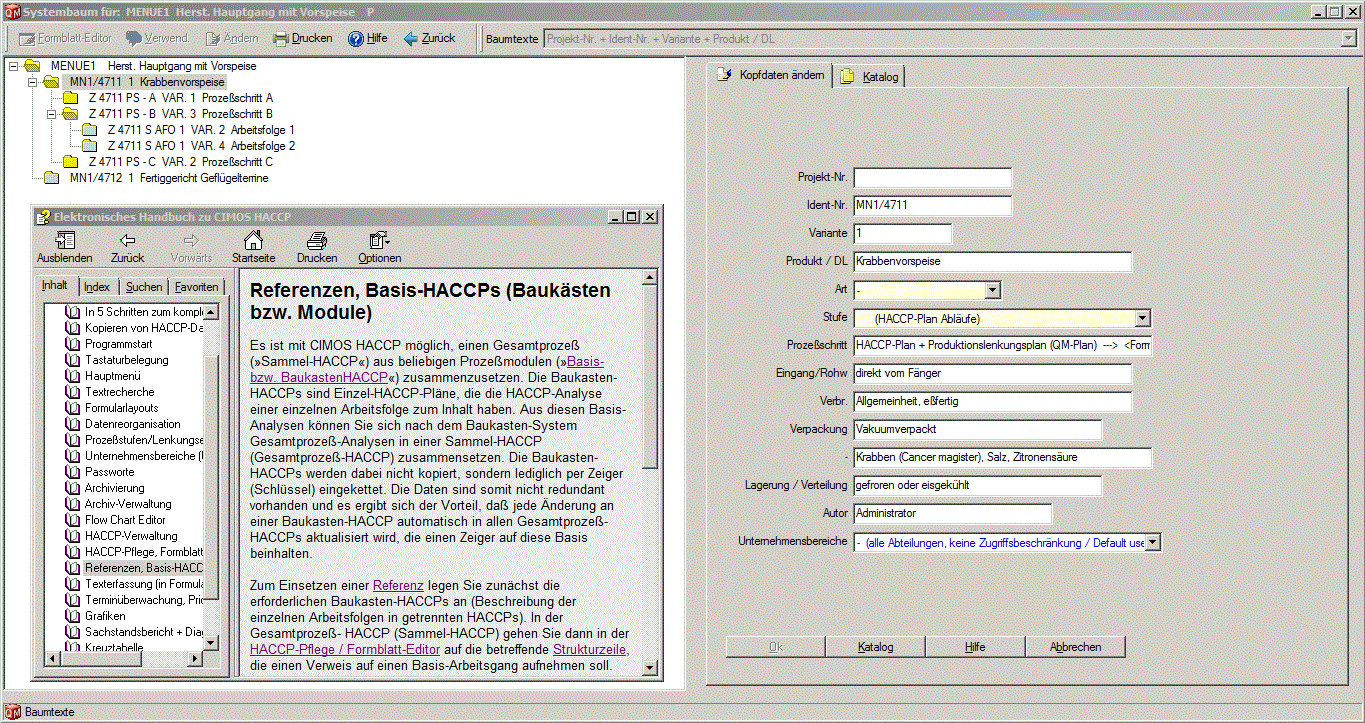The height and width of the screenshot is (723, 1365).
Task: Switch to the Index help tab
Action: tap(97, 287)
